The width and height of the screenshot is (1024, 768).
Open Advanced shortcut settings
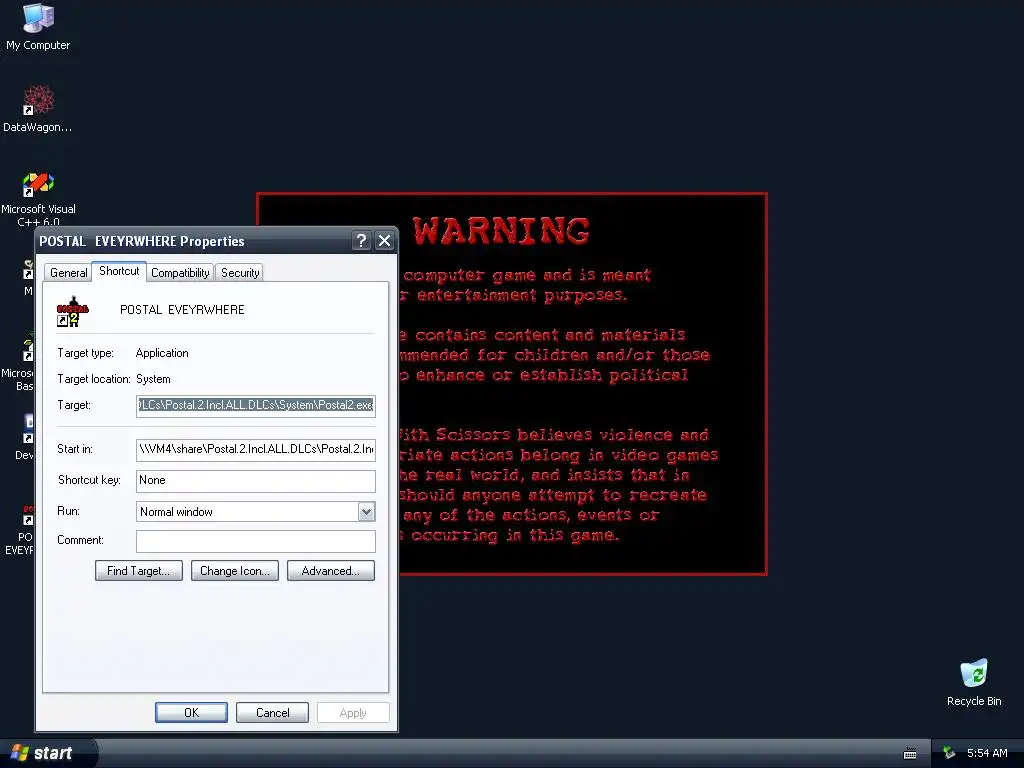(x=330, y=571)
